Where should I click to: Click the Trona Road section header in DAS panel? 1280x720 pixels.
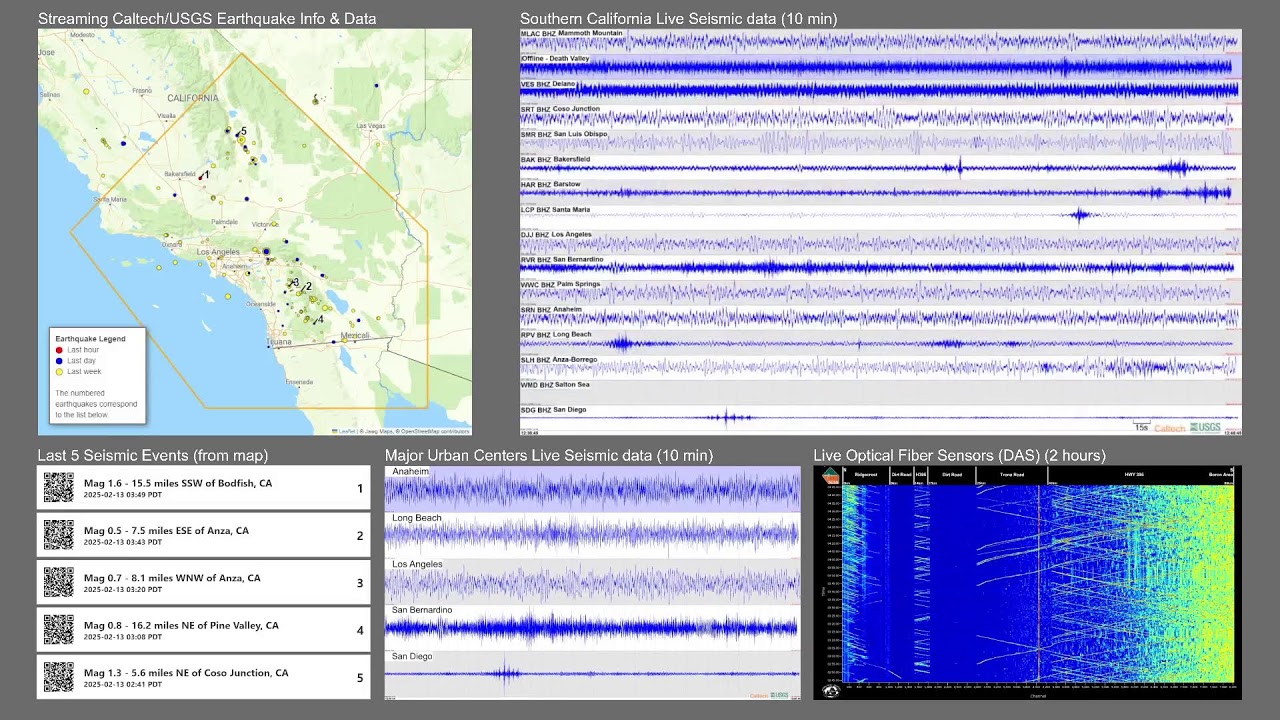(x=1012, y=475)
